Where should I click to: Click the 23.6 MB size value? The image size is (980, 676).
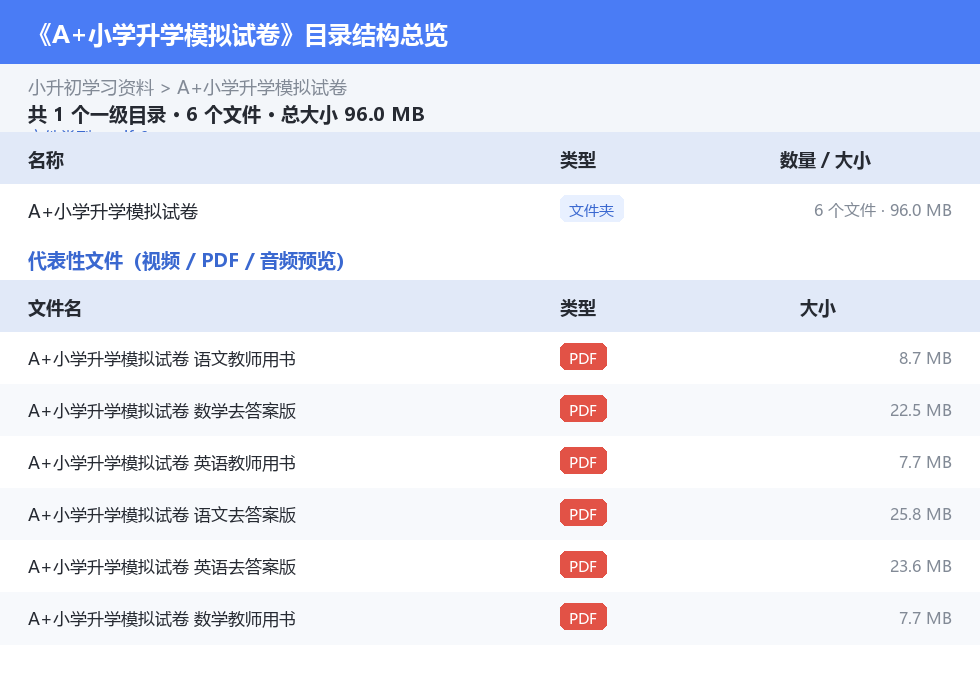tap(921, 566)
